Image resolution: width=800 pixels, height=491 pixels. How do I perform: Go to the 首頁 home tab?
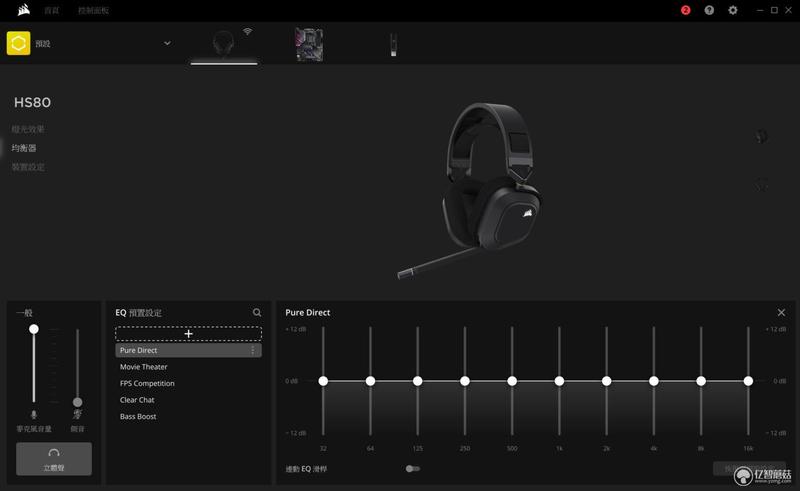(x=52, y=10)
